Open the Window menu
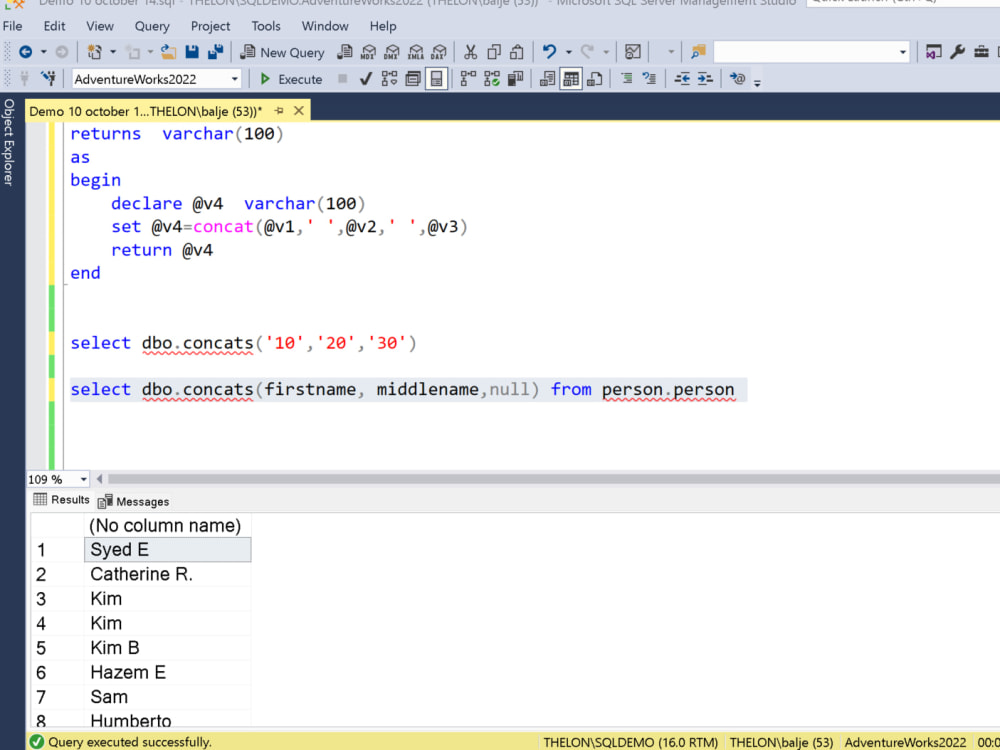 [325, 26]
